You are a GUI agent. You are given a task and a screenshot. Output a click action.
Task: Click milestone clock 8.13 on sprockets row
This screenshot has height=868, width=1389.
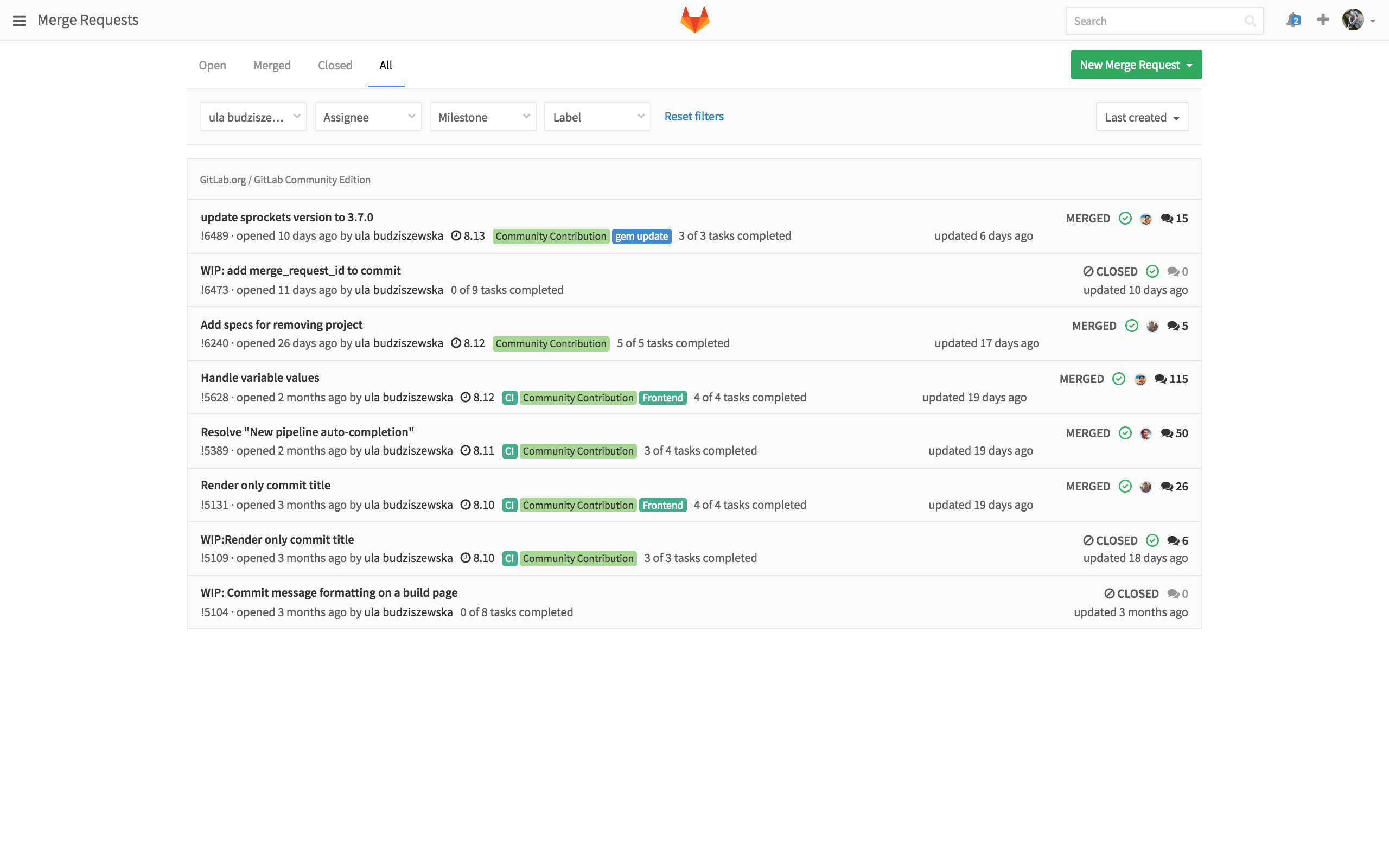coord(468,236)
